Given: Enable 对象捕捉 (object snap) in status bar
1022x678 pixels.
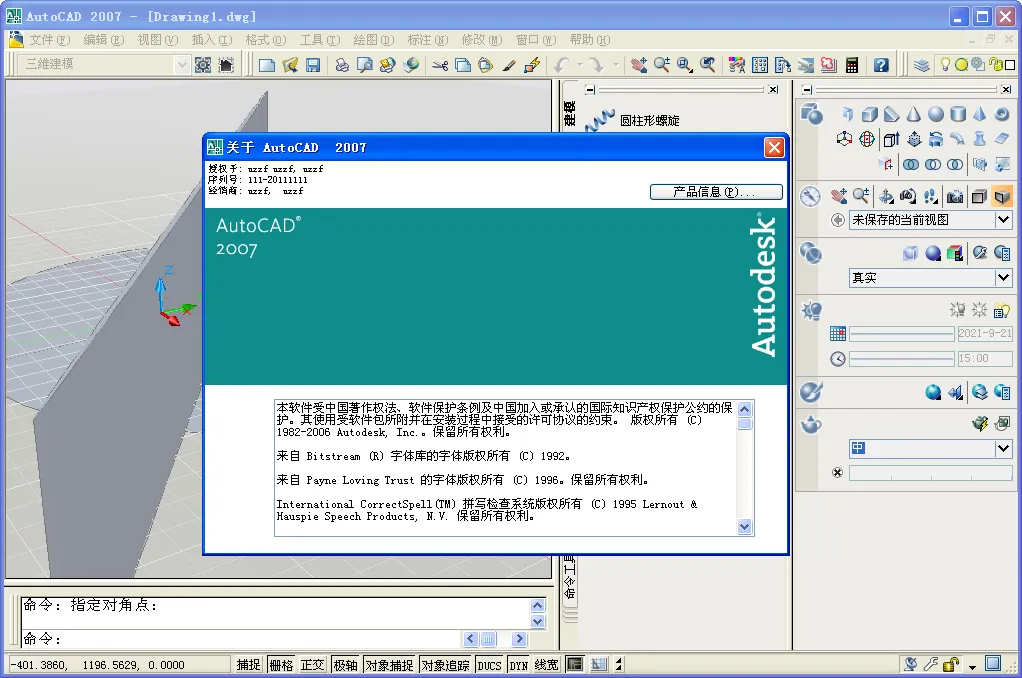Looking at the screenshot, I should point(389,664).
